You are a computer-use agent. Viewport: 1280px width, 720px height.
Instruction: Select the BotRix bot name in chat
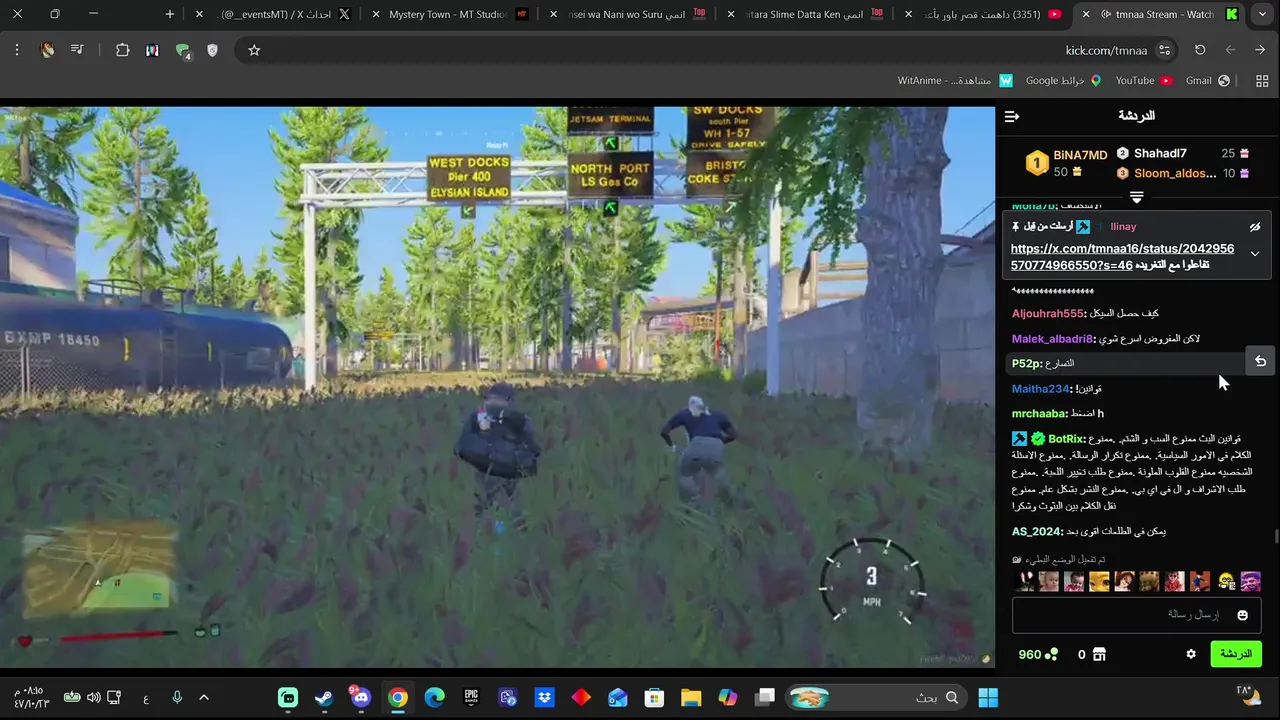pyautogui.click(x=1065, y=439)
